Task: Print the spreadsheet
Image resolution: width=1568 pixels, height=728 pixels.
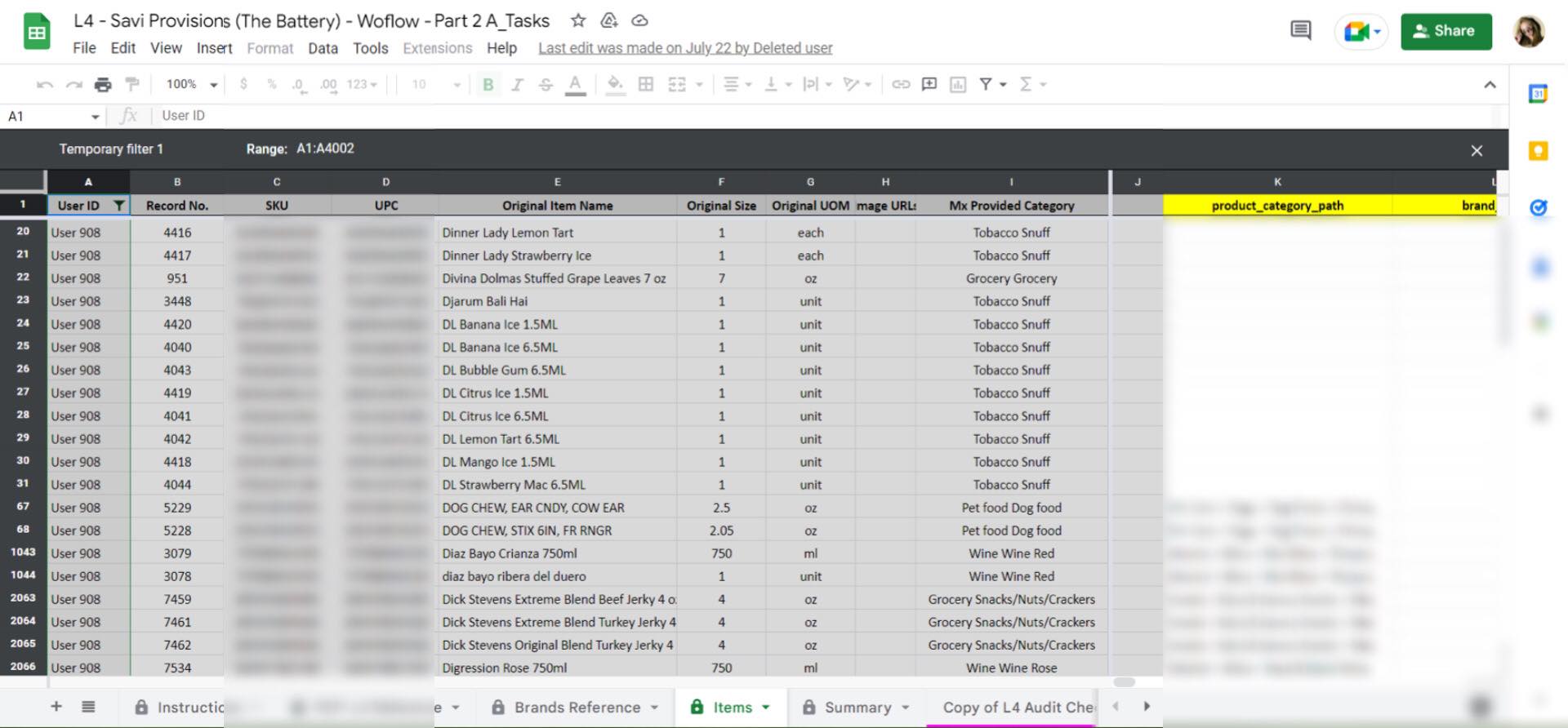Action: pos(103,84)
